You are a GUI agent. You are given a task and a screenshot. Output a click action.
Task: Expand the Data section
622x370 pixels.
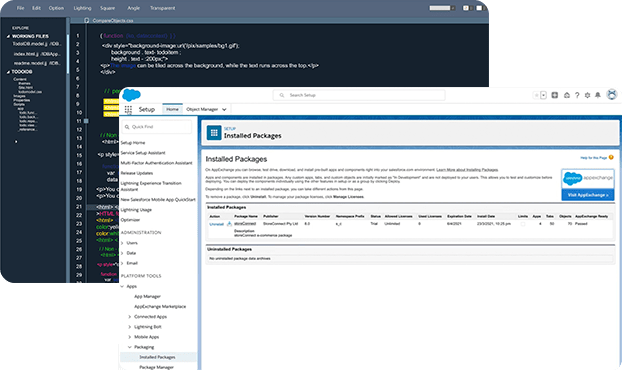click(122, 253)
